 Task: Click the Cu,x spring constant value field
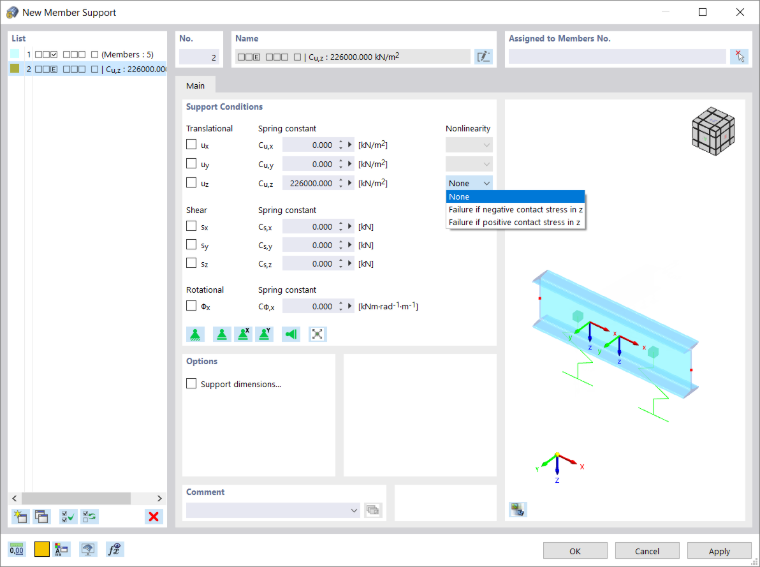[310, 145]
